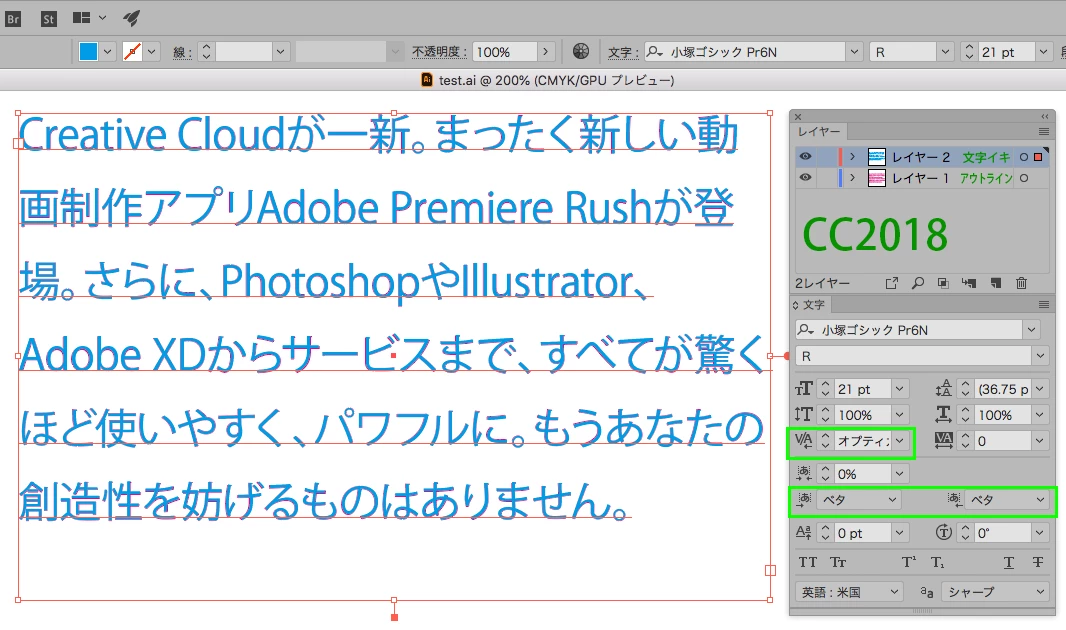Expand the opacity slider arrow
The width and height of the screenshot is (1066, 630).
click(x=545, y=52)
